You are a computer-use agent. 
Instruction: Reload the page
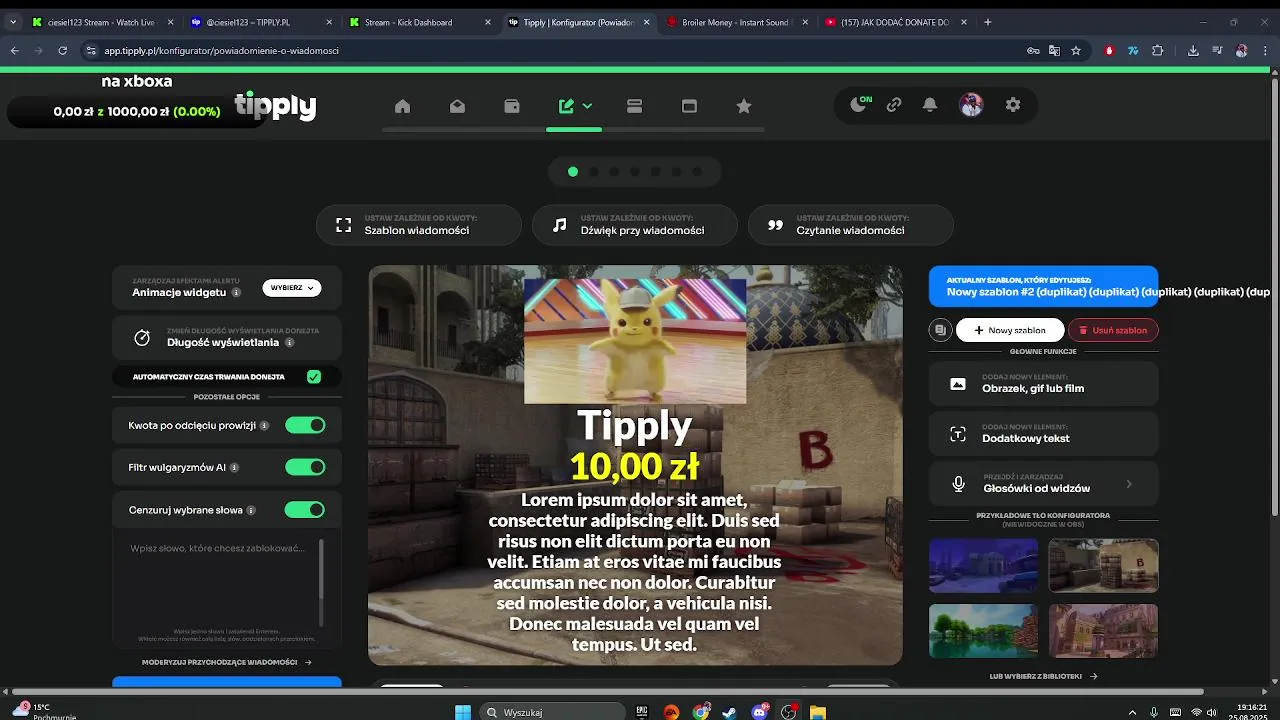point(62,50)
